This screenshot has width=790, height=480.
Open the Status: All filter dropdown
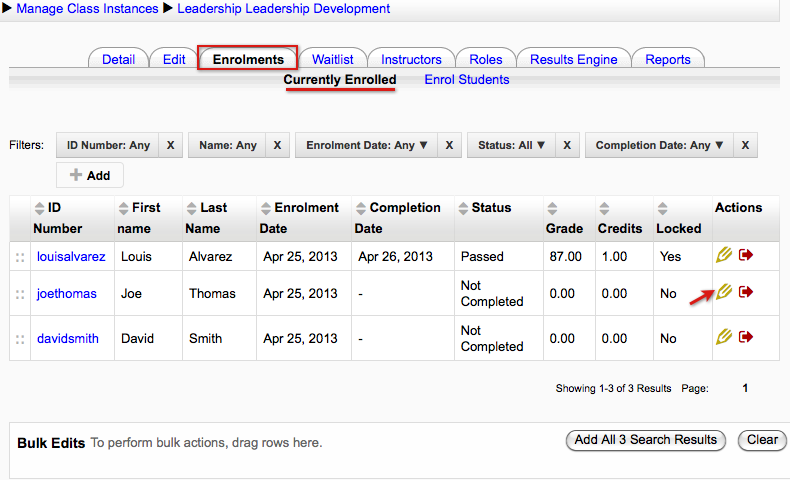tap(511, 145)
